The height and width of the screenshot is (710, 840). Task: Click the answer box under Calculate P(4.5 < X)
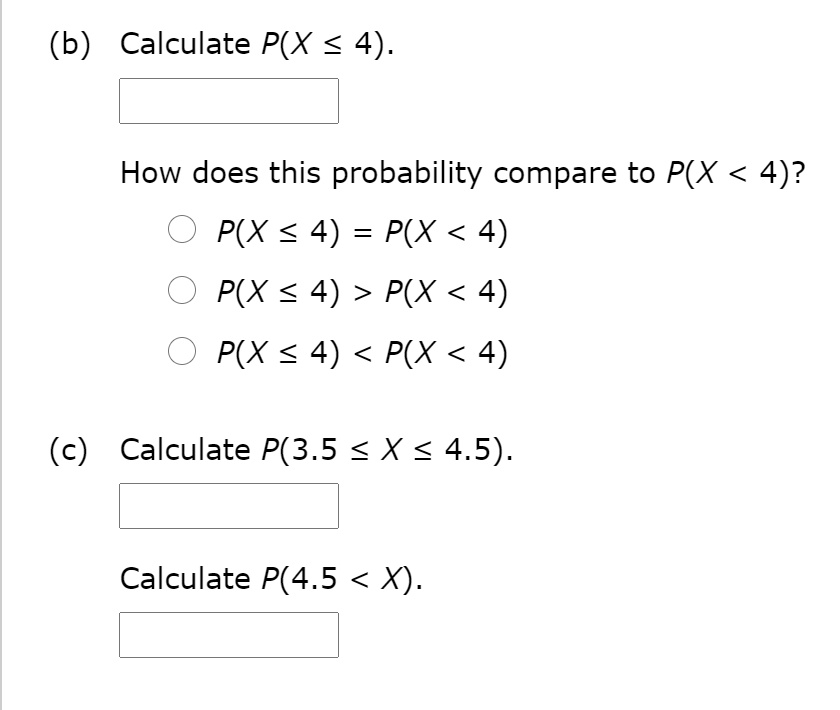click(x=229, y=635)
